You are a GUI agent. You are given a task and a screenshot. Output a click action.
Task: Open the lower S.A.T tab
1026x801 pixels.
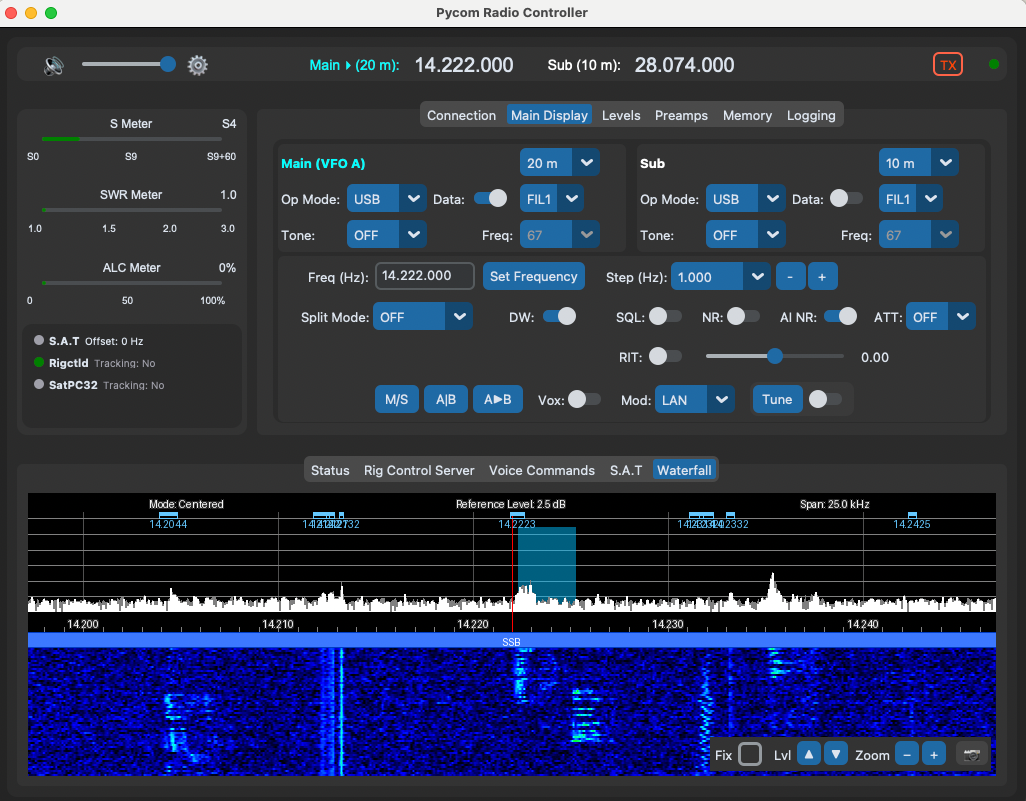[x=626, y=471]
